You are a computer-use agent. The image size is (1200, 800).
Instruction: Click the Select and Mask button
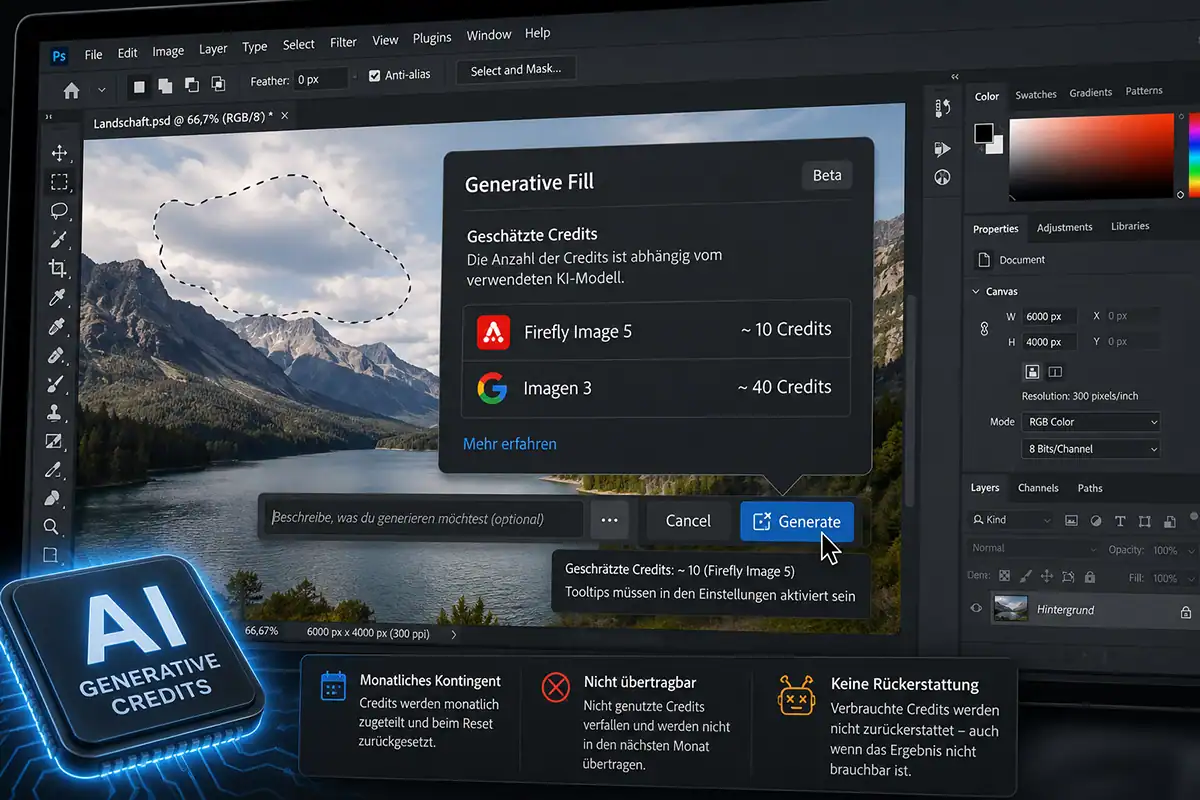click(516, 70)
